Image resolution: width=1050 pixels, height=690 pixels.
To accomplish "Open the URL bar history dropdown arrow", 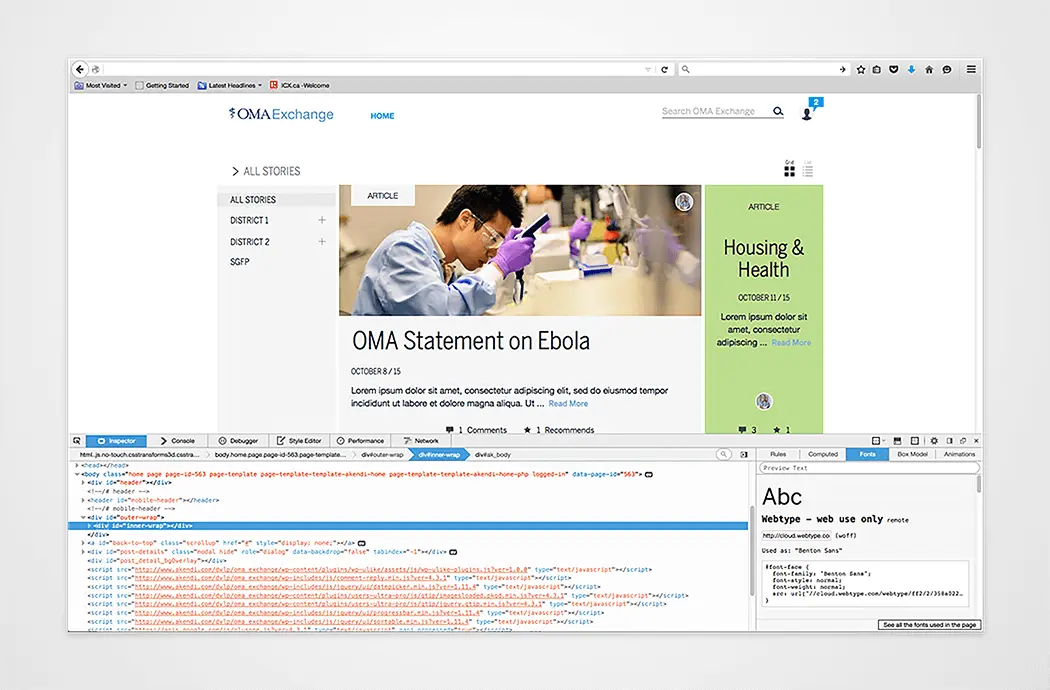I will point(648,70).
